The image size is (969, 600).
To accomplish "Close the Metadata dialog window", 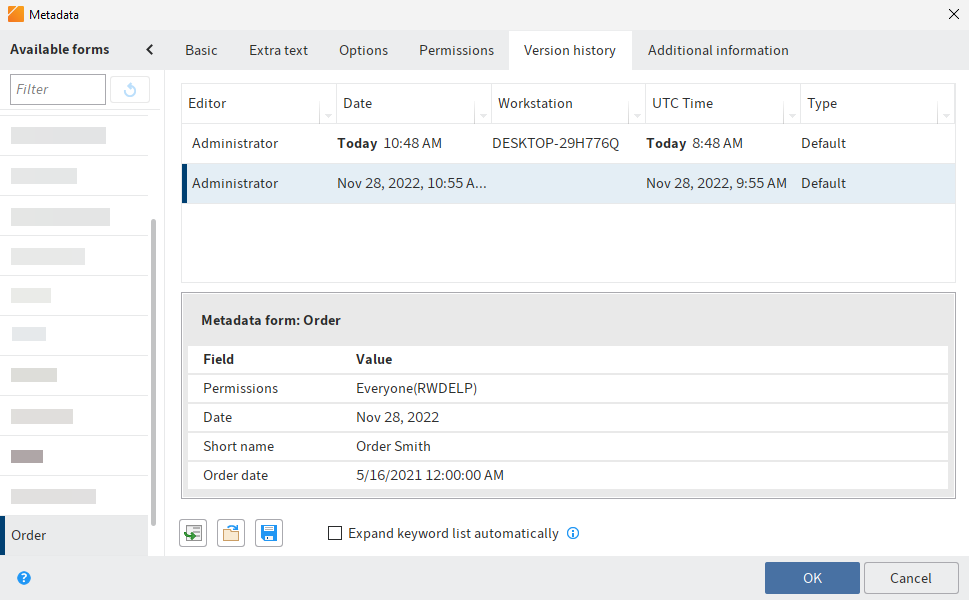I will (x=952, y=14).
